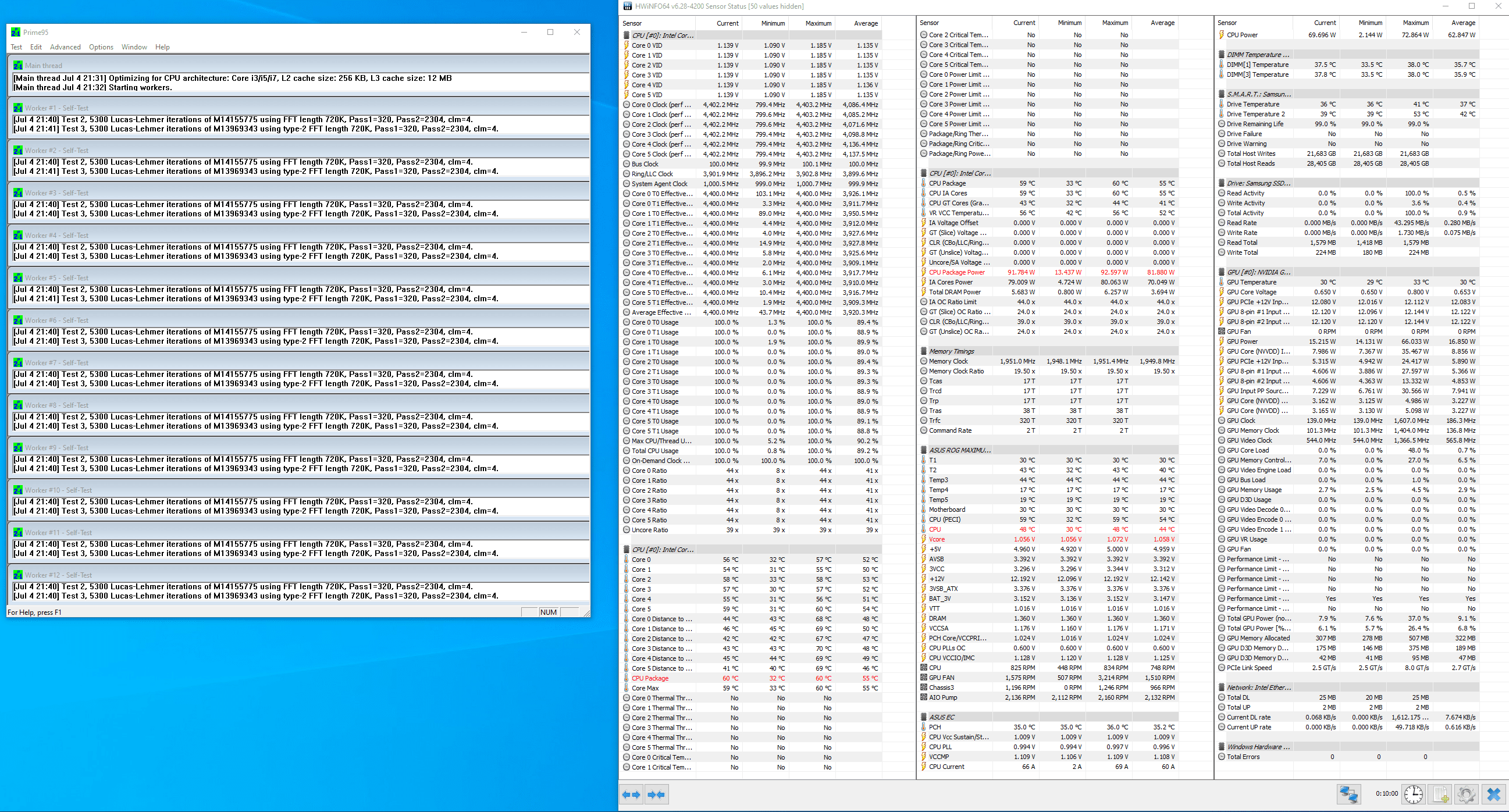The height and width of the screenshot is (812, 1509).
Task: Open HWiNFO remote monitoring with the two-computers icon
Action: pyautogui.click(x=1348, y=795)
